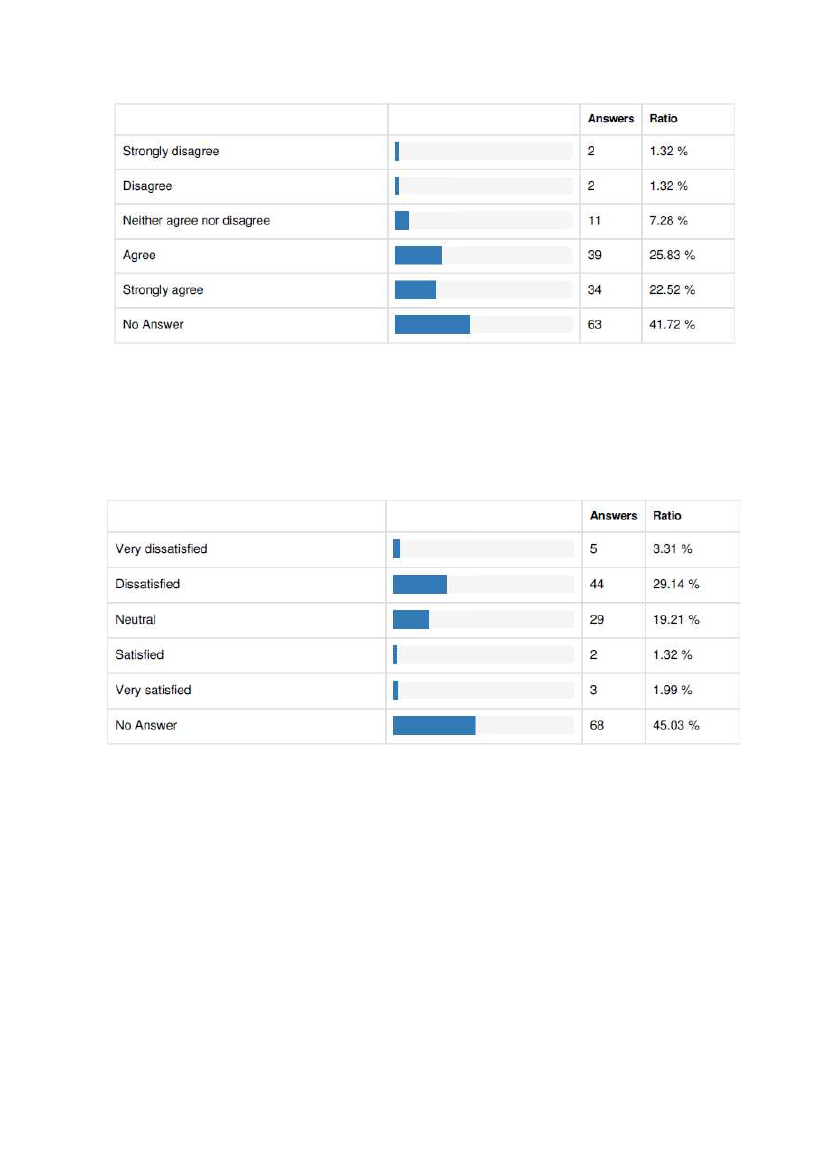Select the No Answer bar with 63 answers

(x=433, y=324)
